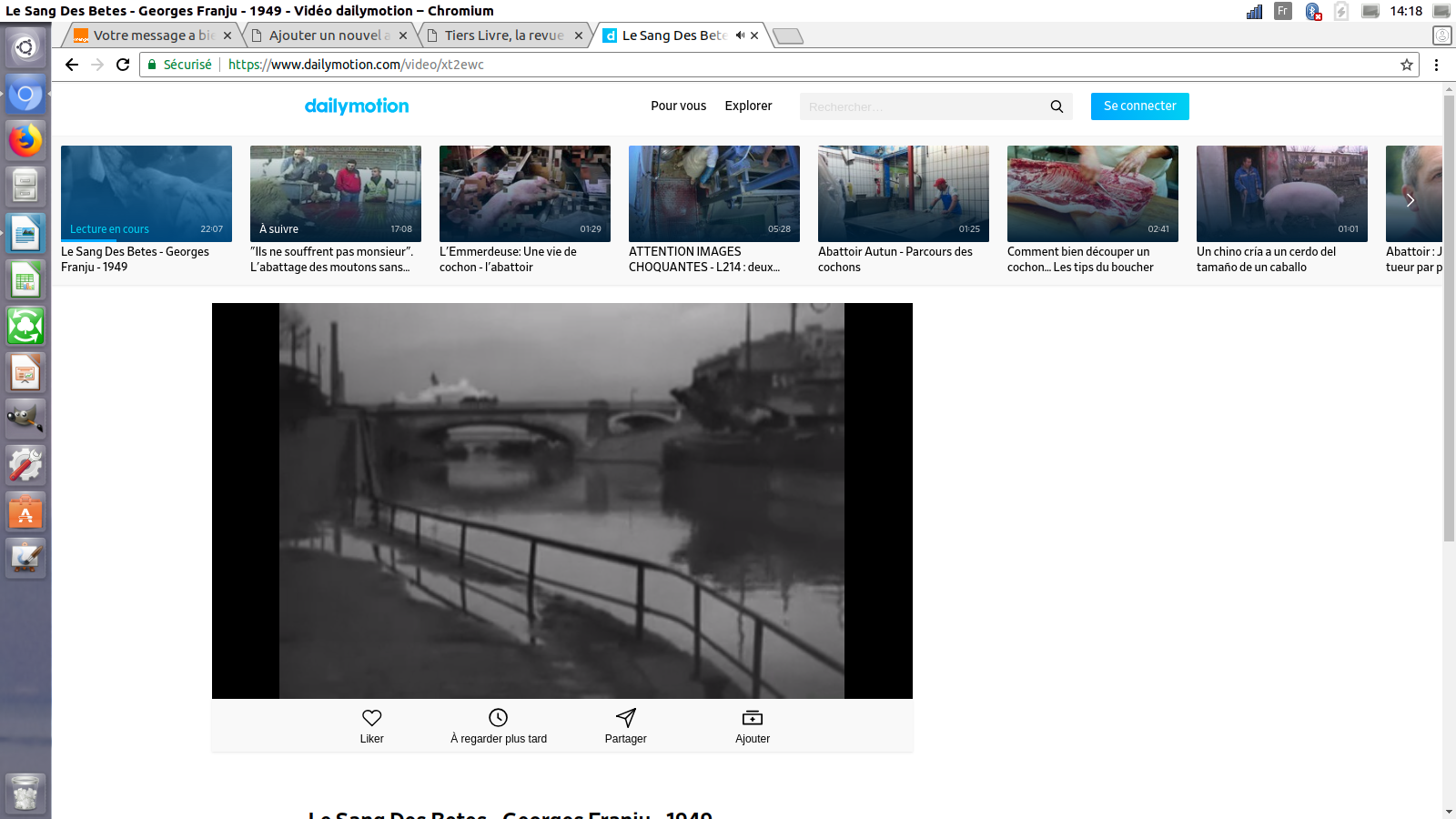The height and width of the screenshot is (819, 1456).
Task: Click in the Rechercher search field
Action: tap(919, 106)
